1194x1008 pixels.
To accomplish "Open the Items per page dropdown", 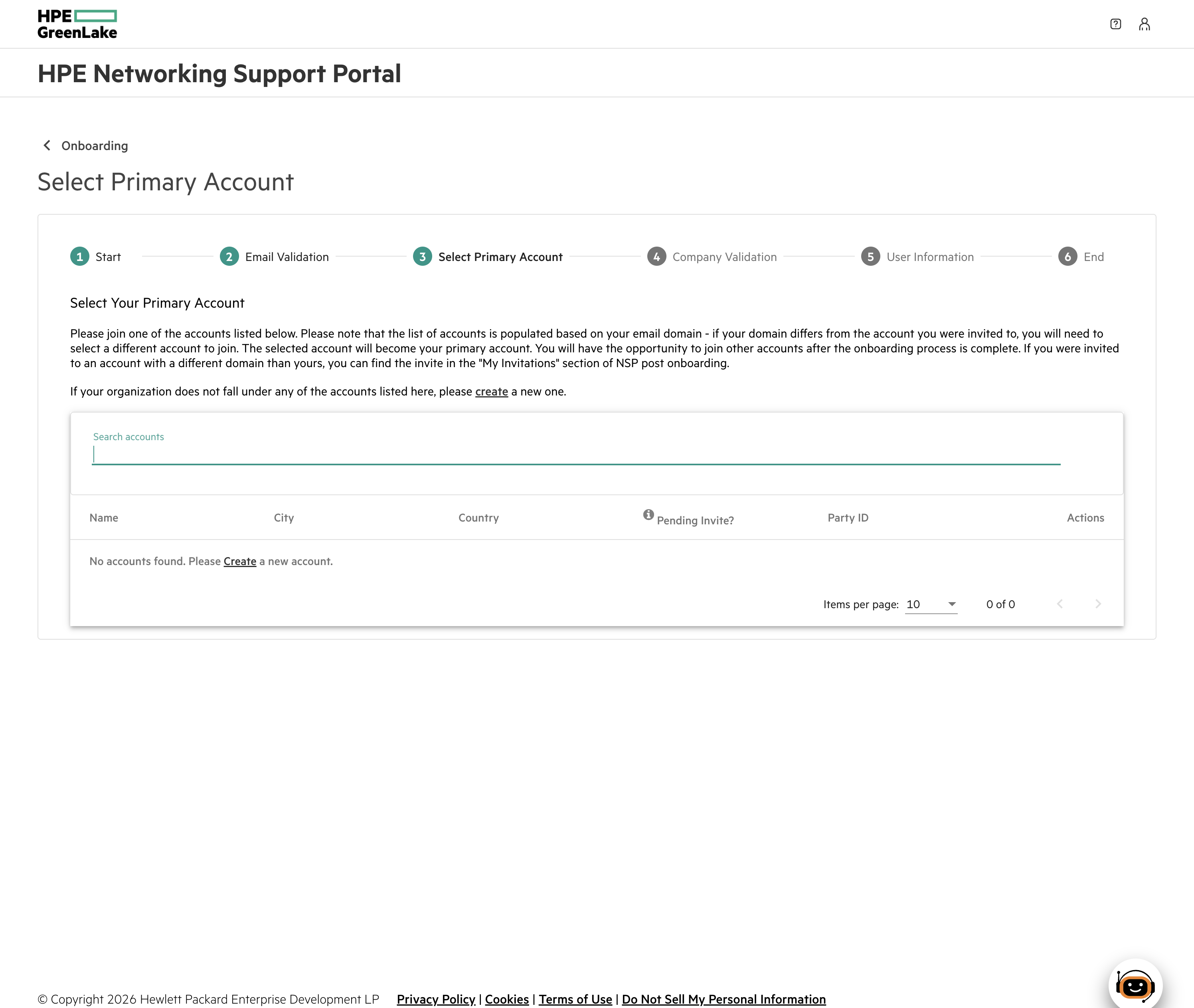I will point(931,605).
